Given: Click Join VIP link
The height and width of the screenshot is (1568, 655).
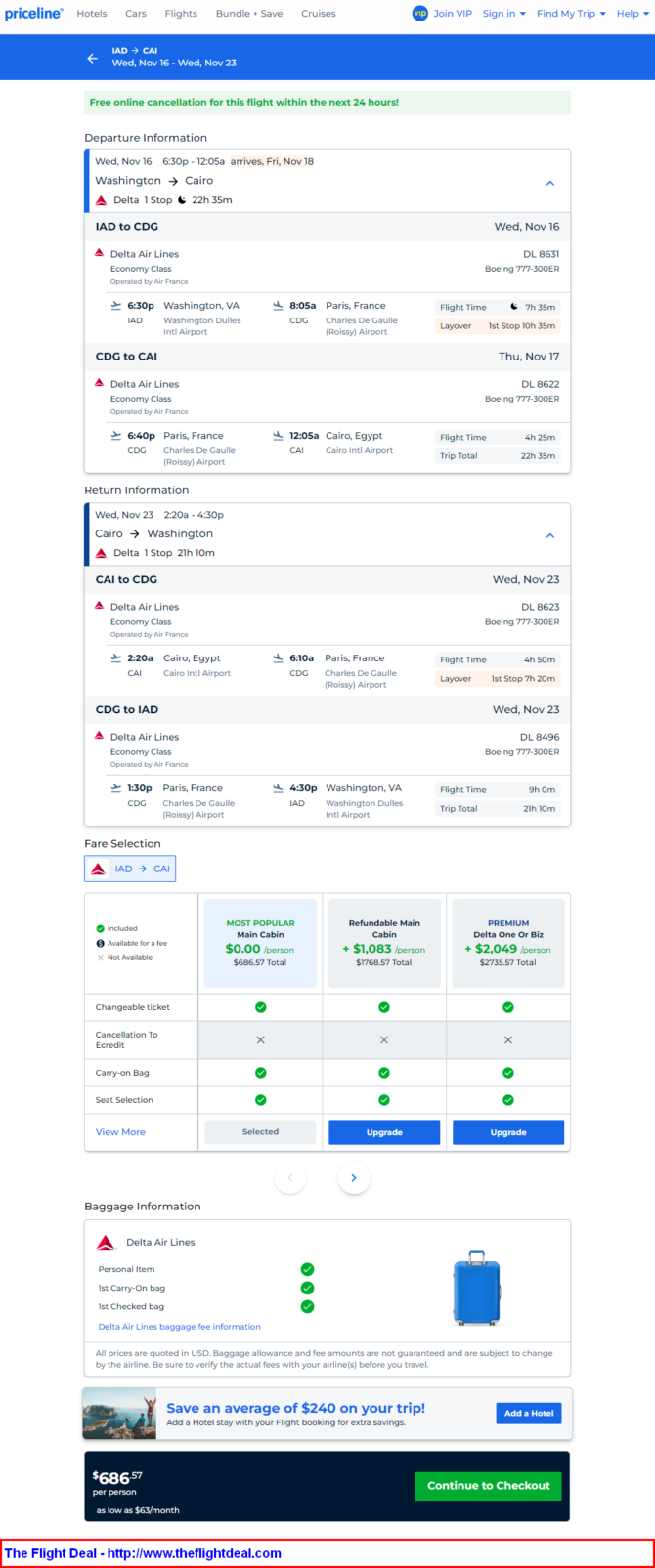Looking at the screenshot, I should pos(453,14).
